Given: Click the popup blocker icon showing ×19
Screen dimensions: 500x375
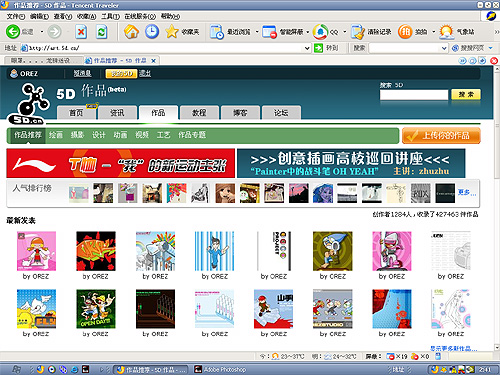Looking at the screenshot, I should 390,356.
